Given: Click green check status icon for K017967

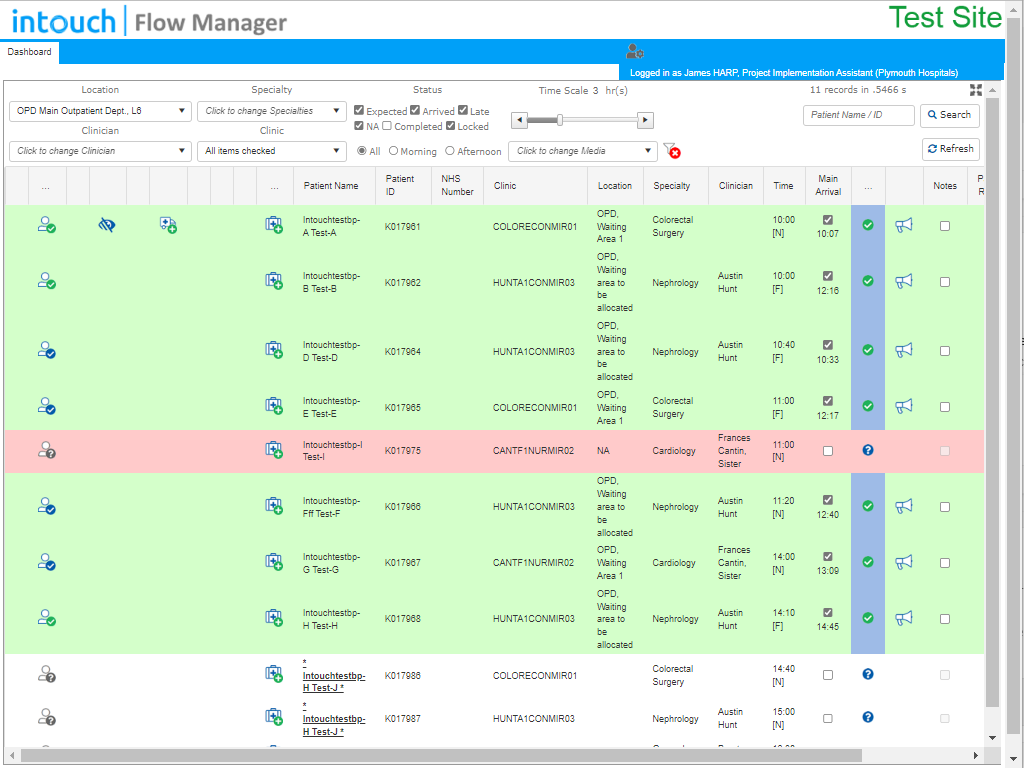Looking at the screenshot, I should 868,562.
